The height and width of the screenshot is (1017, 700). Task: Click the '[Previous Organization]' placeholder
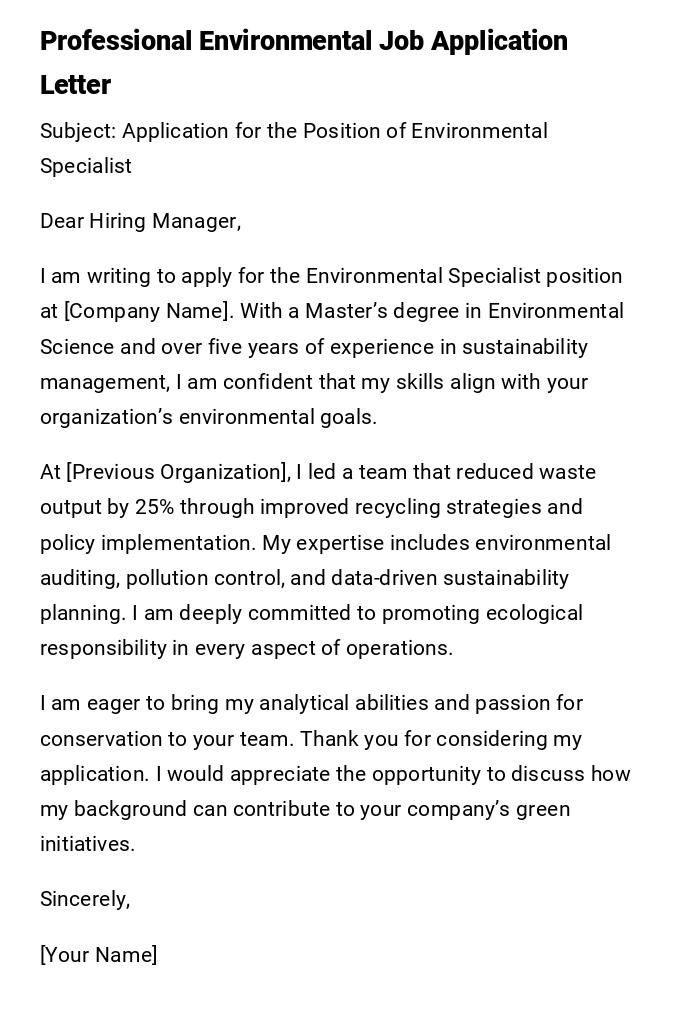click(178, 472)
